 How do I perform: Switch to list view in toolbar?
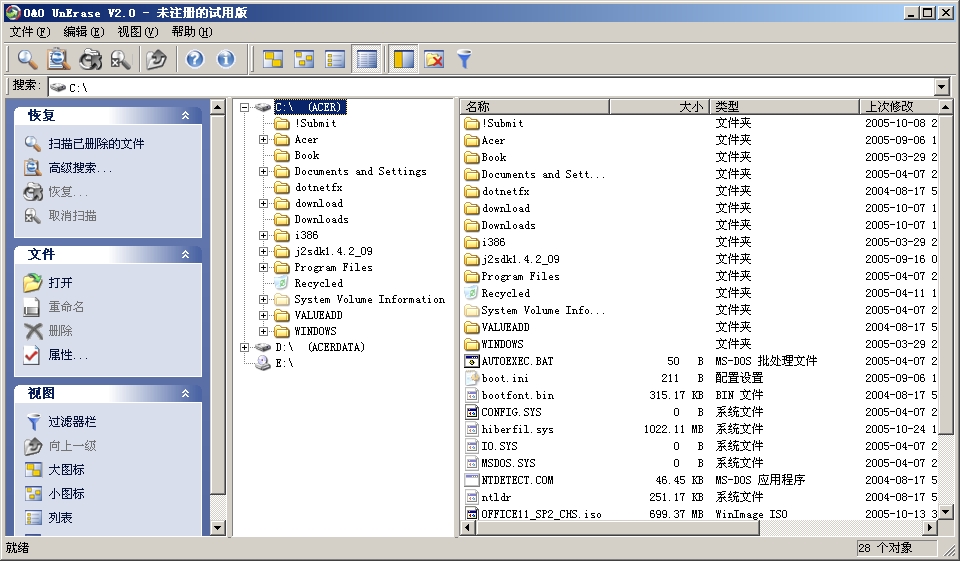[x=336, y=59]
